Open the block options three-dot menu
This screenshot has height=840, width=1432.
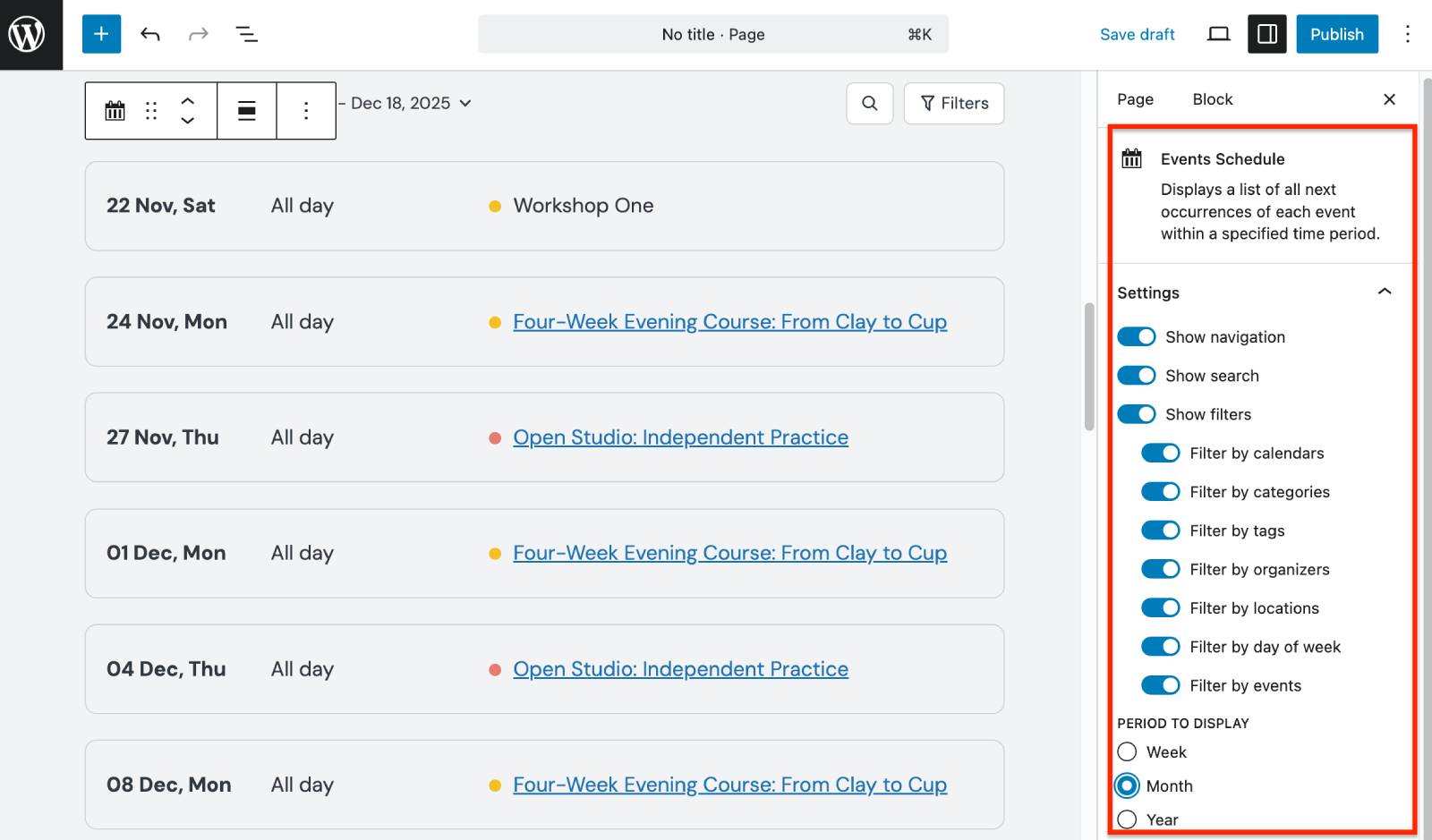click(306, 110)
